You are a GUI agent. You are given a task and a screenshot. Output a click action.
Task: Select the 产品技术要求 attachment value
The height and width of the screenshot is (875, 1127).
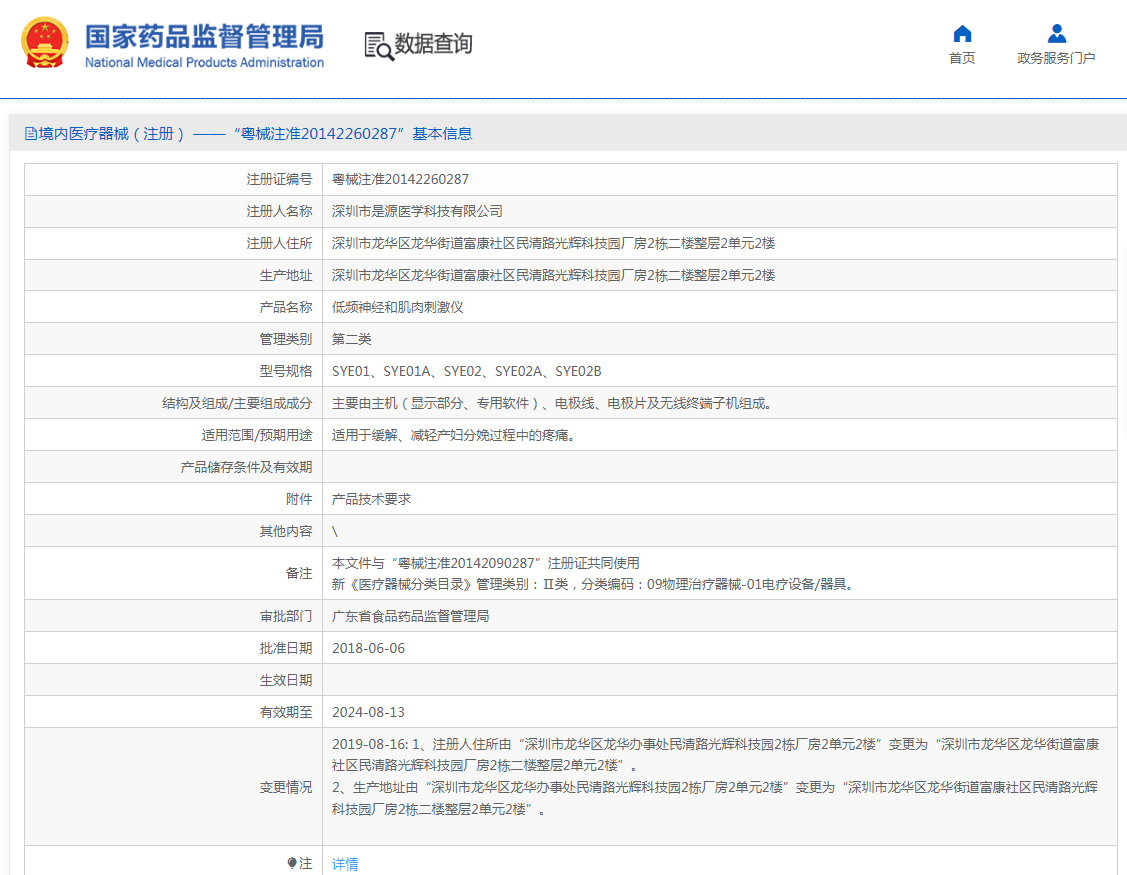tap(371, 499)
